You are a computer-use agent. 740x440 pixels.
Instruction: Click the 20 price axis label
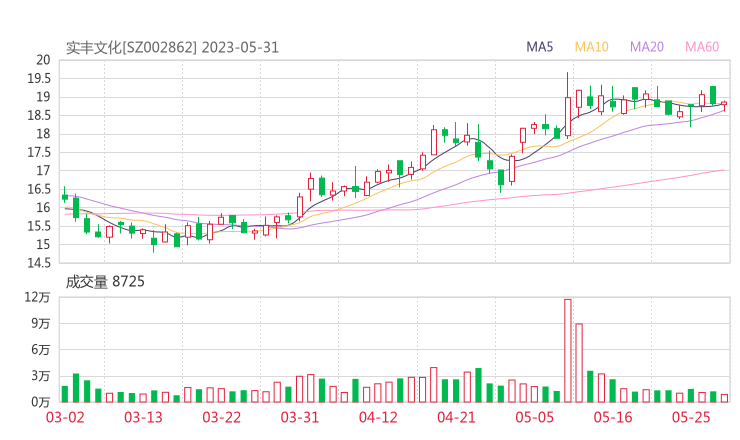43,60
